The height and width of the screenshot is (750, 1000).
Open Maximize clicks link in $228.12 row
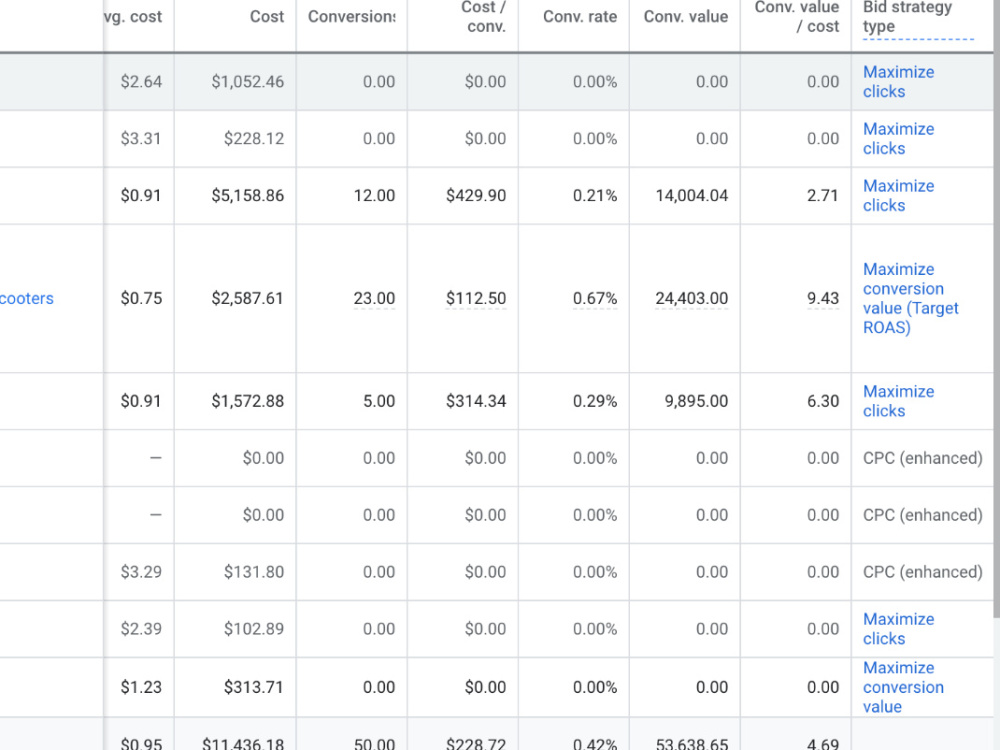pyautogui.click(x=899, y=138)
